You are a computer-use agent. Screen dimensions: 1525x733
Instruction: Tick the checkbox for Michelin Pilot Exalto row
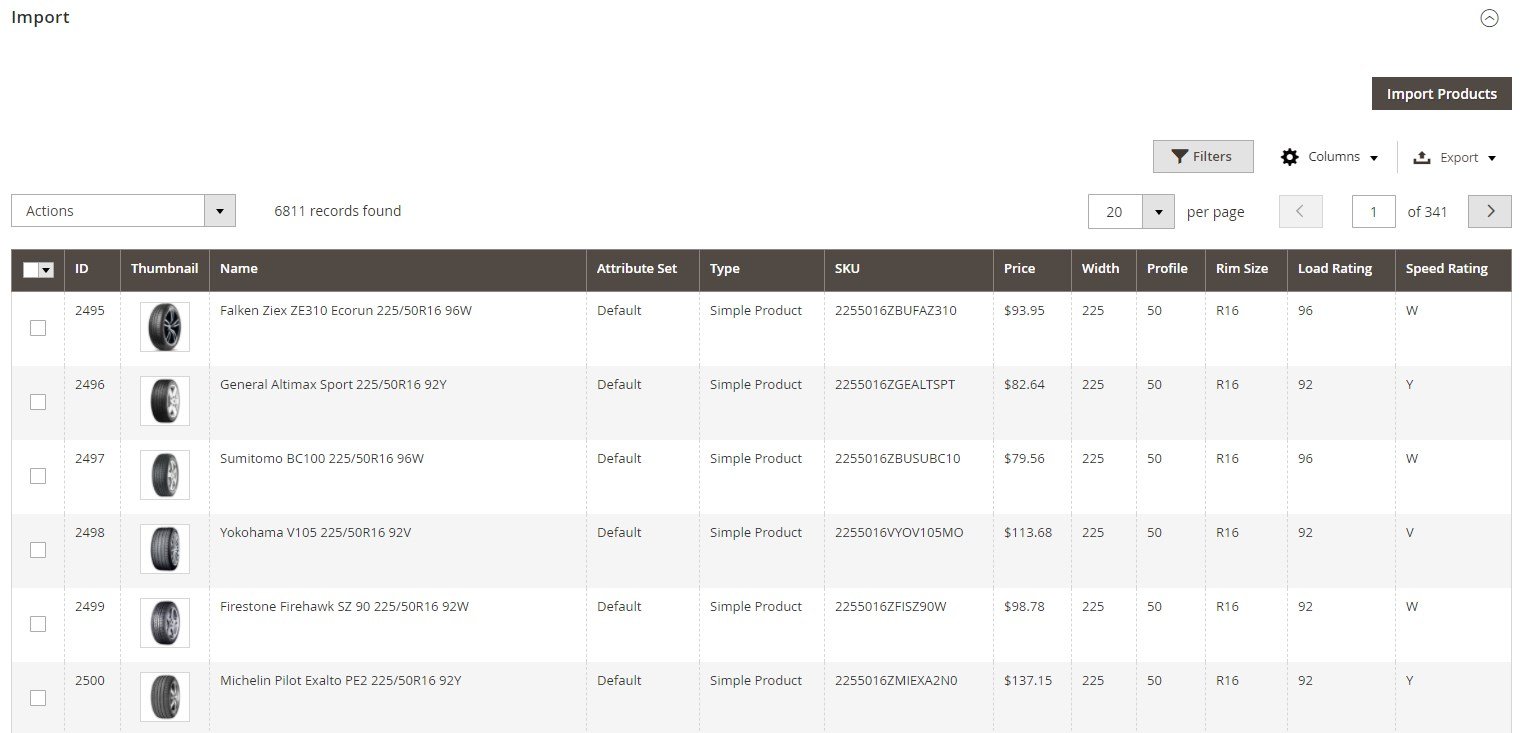[x=38, y=698]
